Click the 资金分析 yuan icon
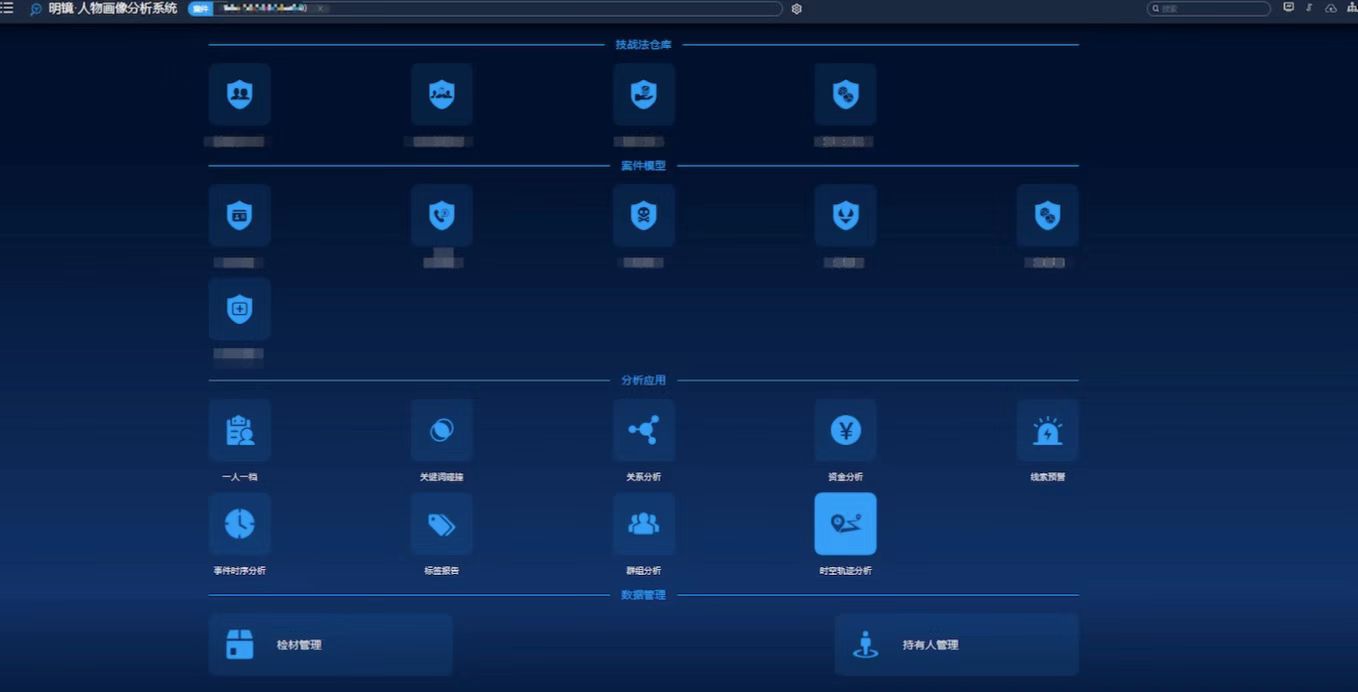This screenshot has width=1358, height=692. point(845,431)
